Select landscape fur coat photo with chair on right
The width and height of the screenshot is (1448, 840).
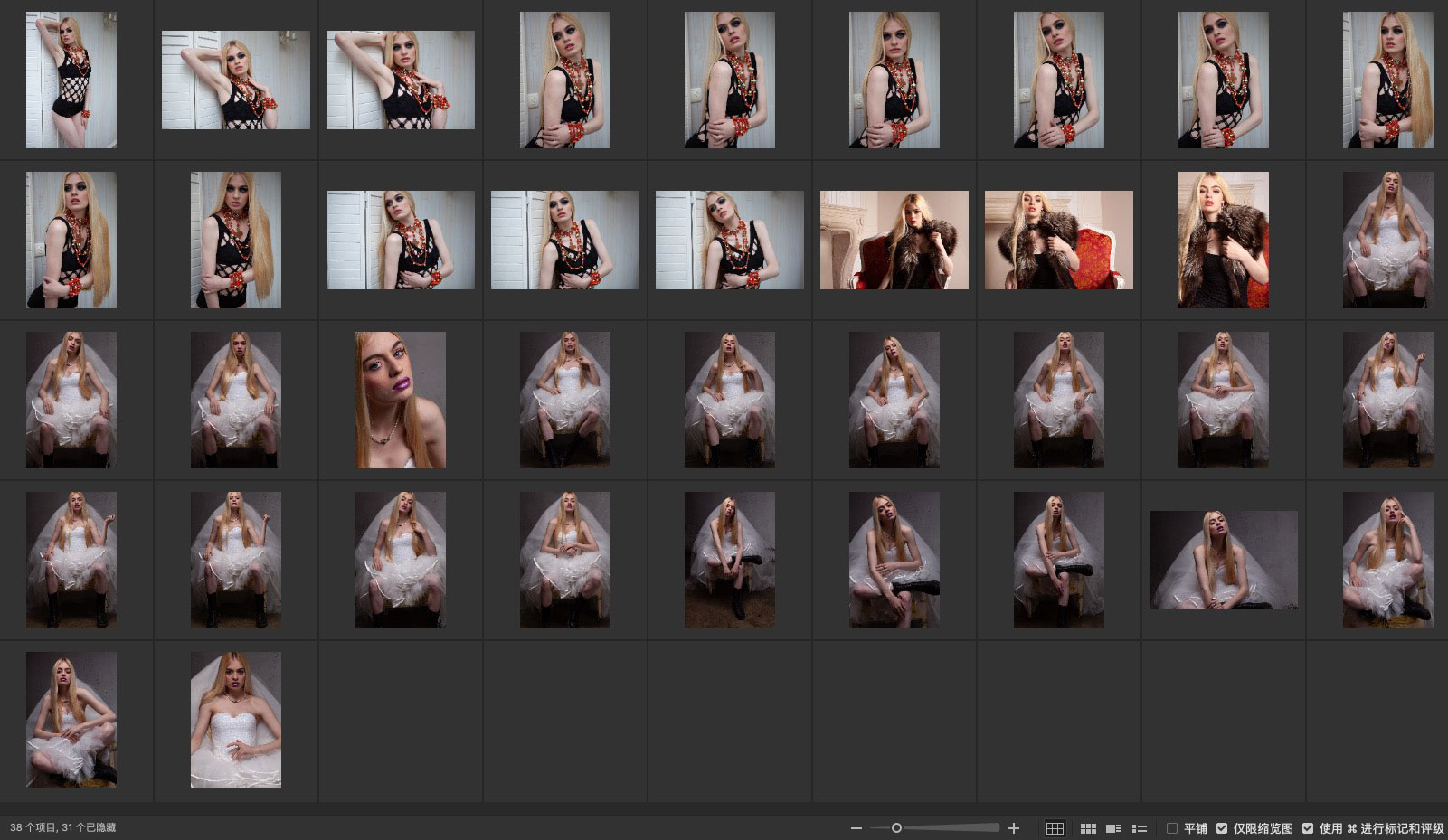point(1058,240)
